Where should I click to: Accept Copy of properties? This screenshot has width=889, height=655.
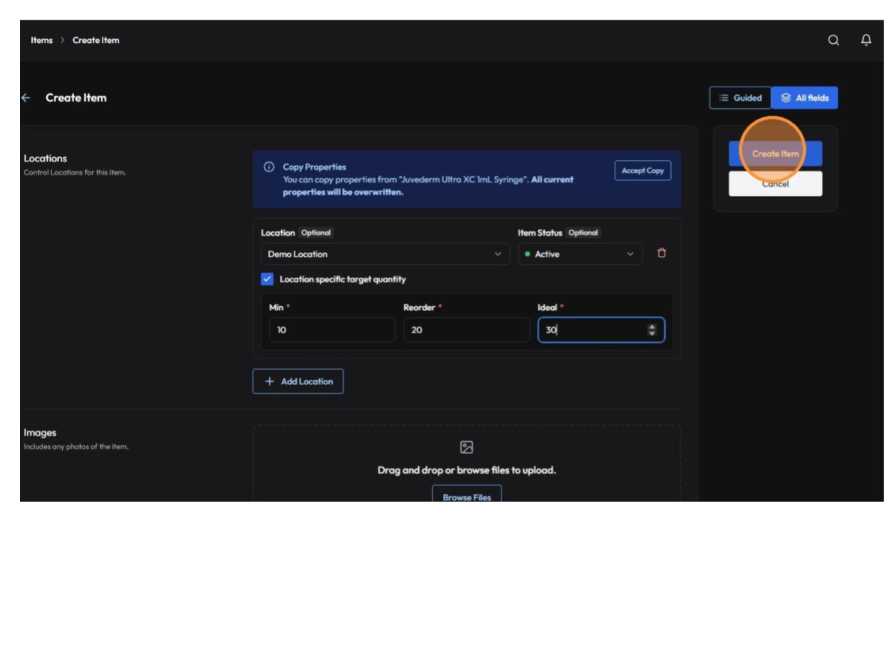(642, 170)
